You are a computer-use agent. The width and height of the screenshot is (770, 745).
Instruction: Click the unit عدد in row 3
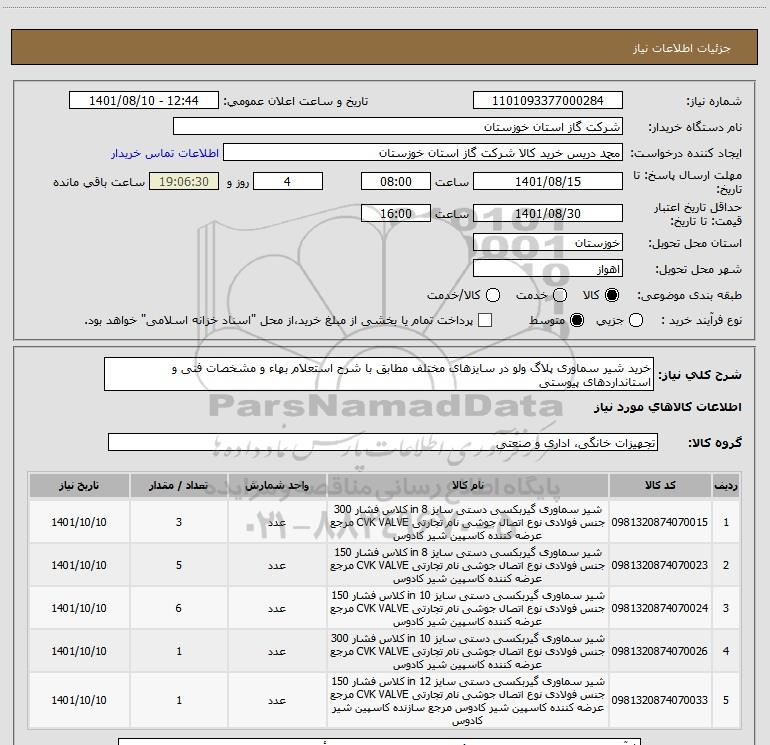[277, 608]
